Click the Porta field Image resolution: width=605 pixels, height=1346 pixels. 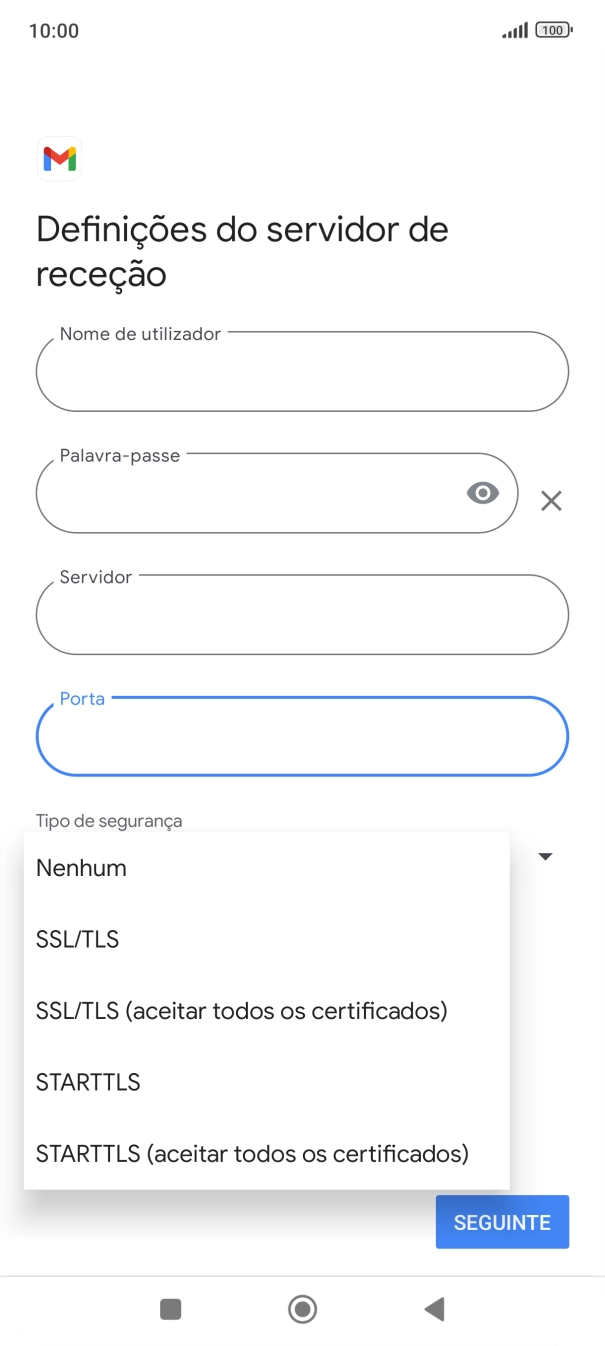302,737
